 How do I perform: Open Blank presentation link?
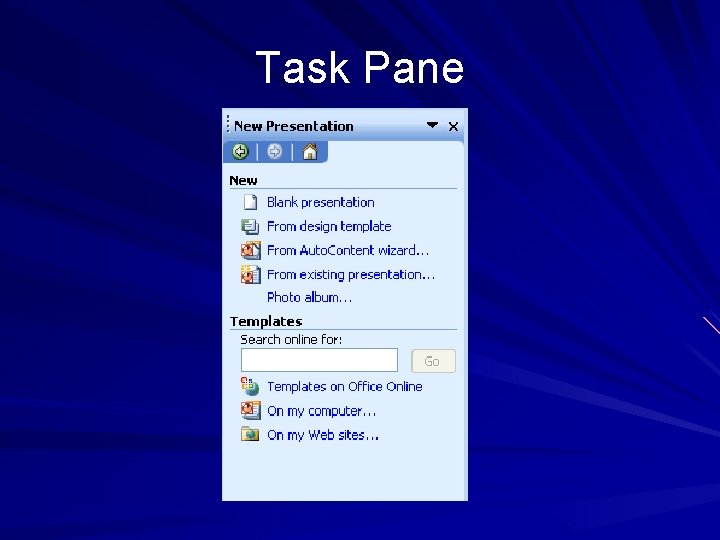point(321,202)
